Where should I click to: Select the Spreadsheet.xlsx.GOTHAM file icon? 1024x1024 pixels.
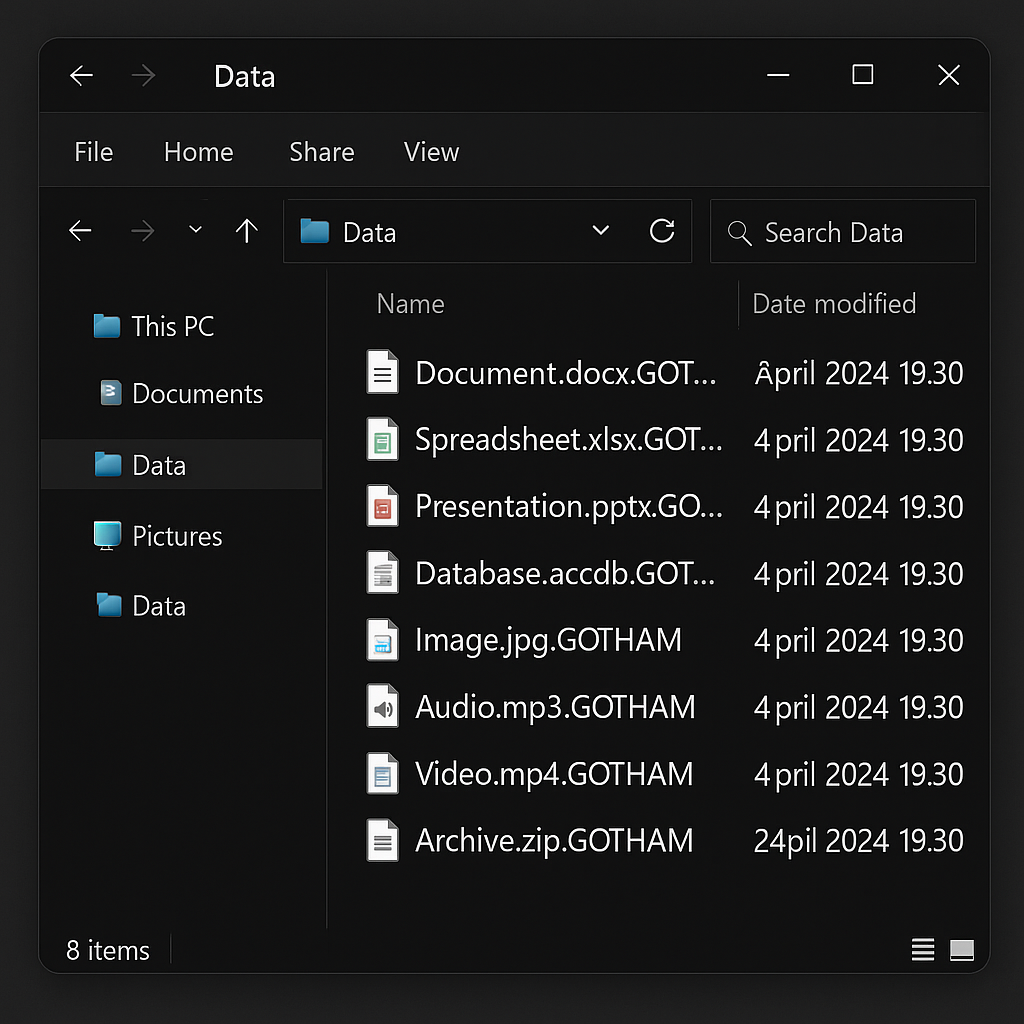coord(382,440)
